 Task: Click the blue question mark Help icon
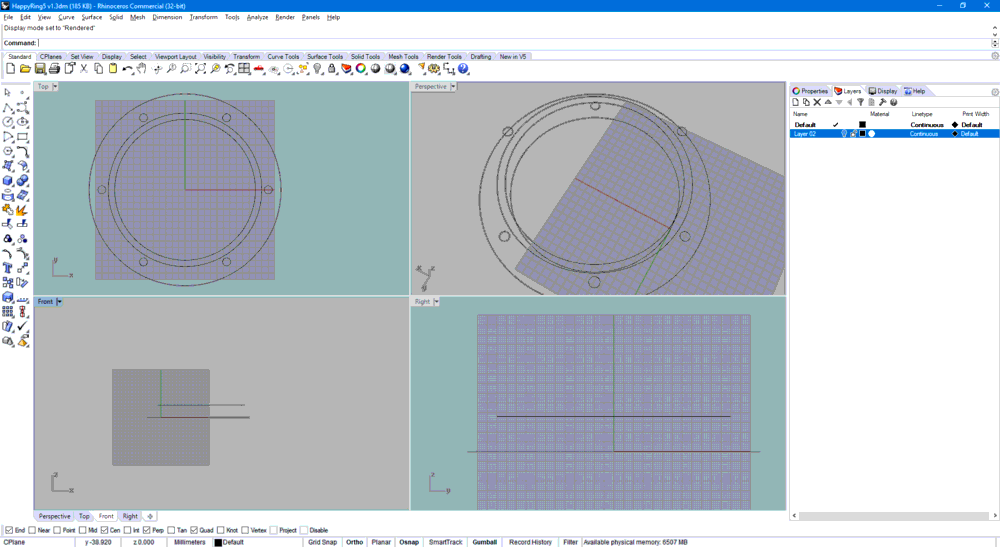point(463,69)
